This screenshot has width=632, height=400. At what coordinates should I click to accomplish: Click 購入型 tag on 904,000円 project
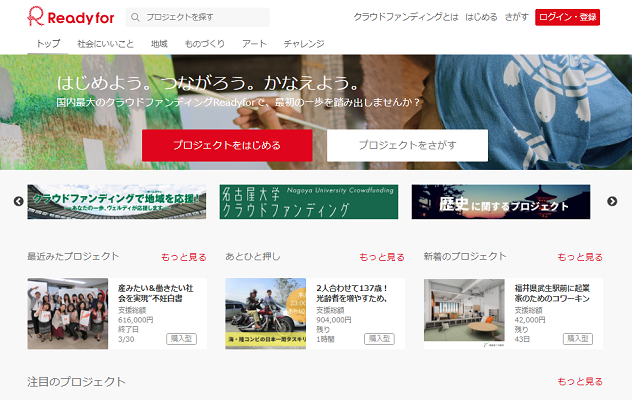pos(379,339)
